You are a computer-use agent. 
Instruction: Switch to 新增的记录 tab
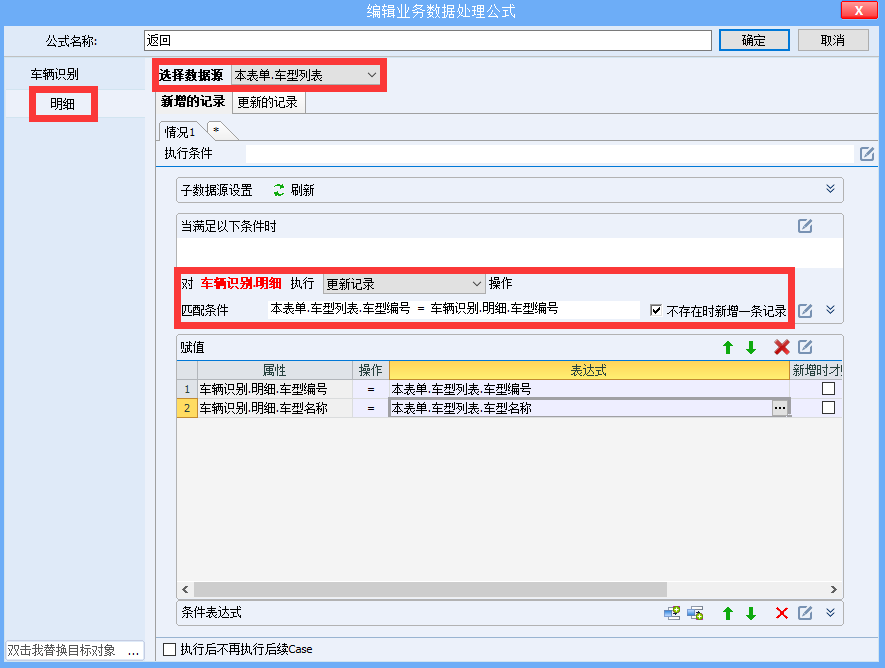pos(193,102)
